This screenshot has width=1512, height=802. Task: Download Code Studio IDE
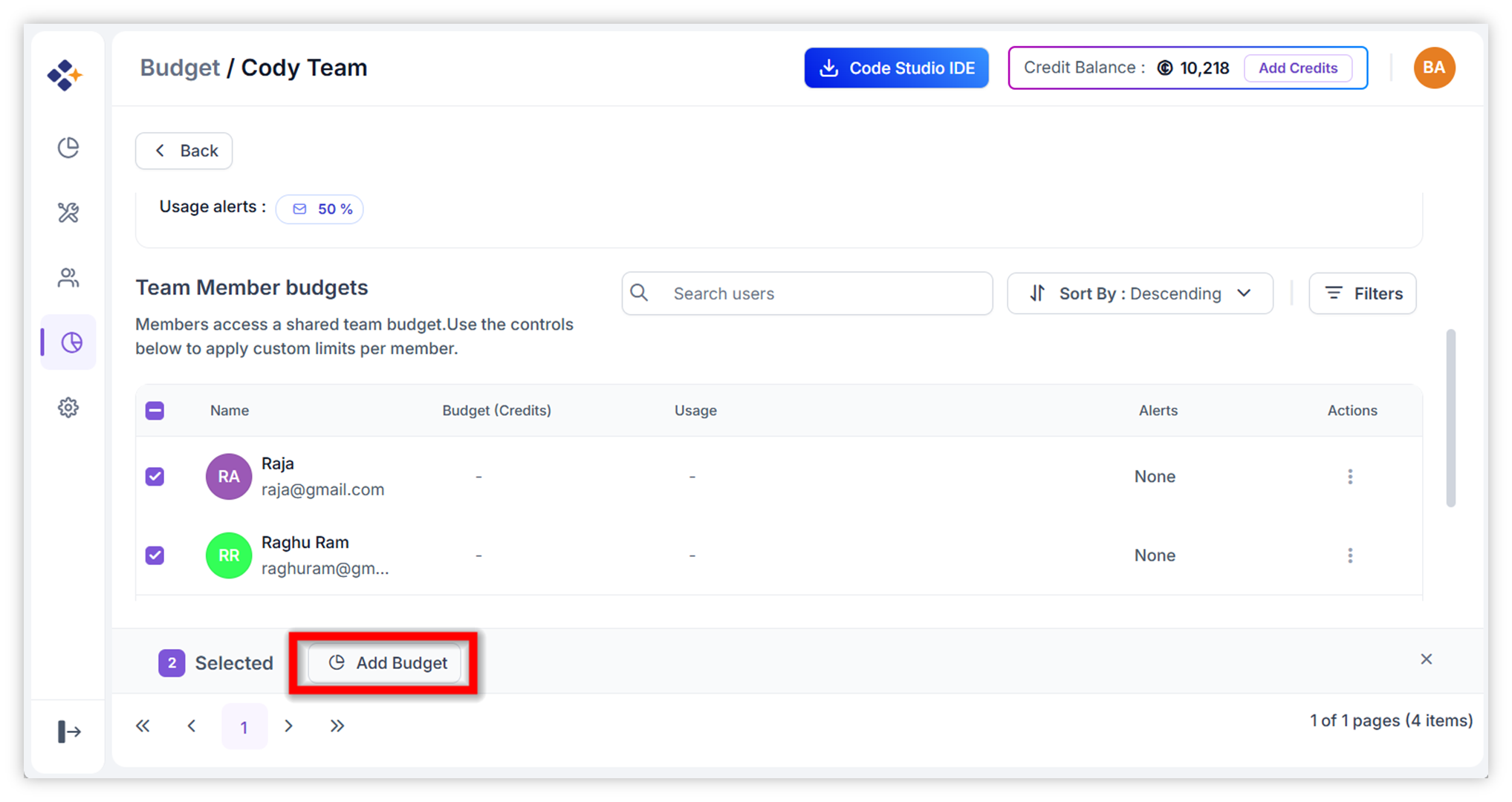[x=896, y=68]
